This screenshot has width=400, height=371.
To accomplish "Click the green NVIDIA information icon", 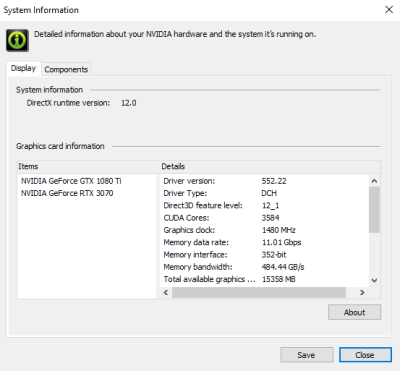I will (17, 40).
